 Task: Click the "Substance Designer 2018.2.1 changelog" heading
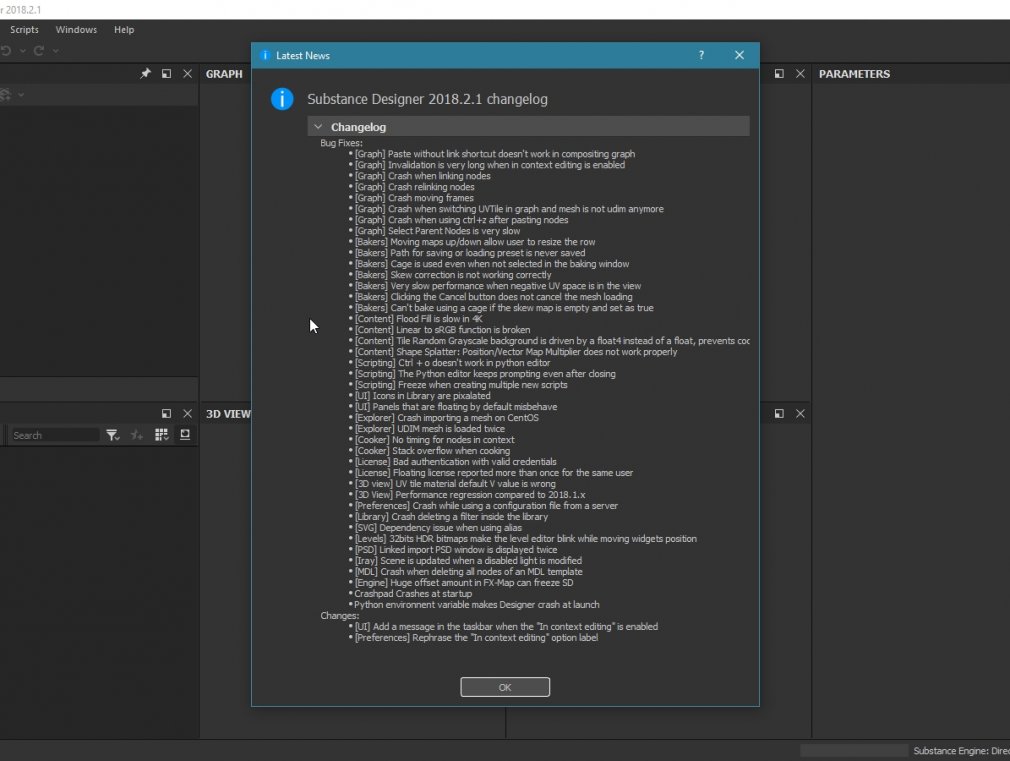point(428,99)
